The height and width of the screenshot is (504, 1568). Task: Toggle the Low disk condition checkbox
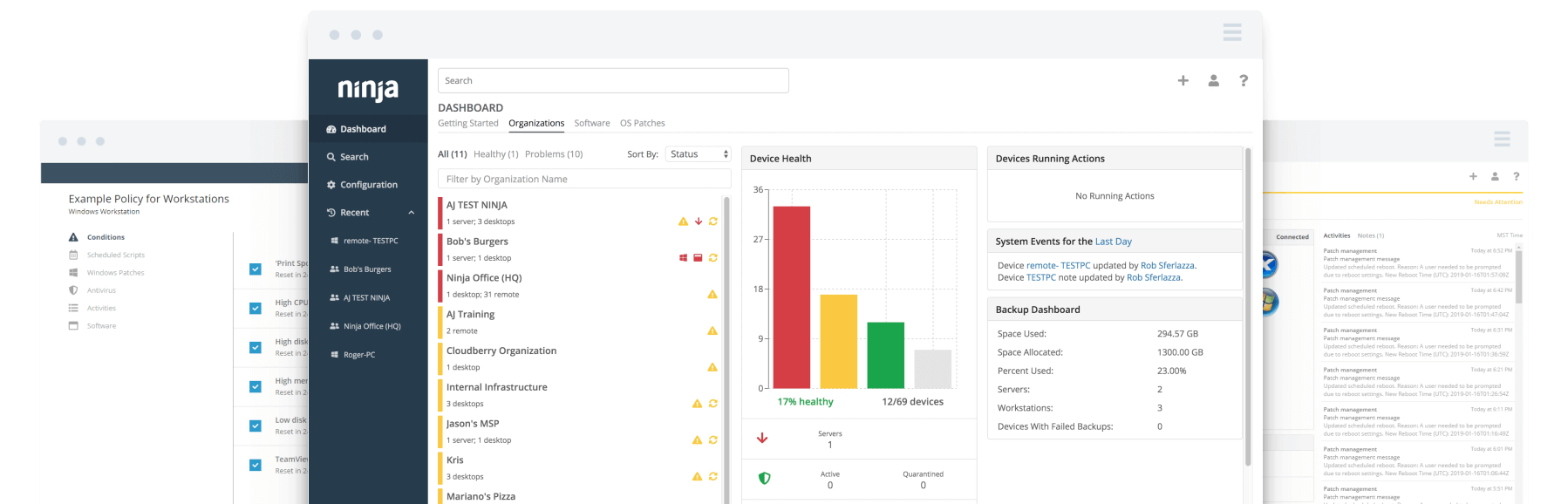click(256, 426)
